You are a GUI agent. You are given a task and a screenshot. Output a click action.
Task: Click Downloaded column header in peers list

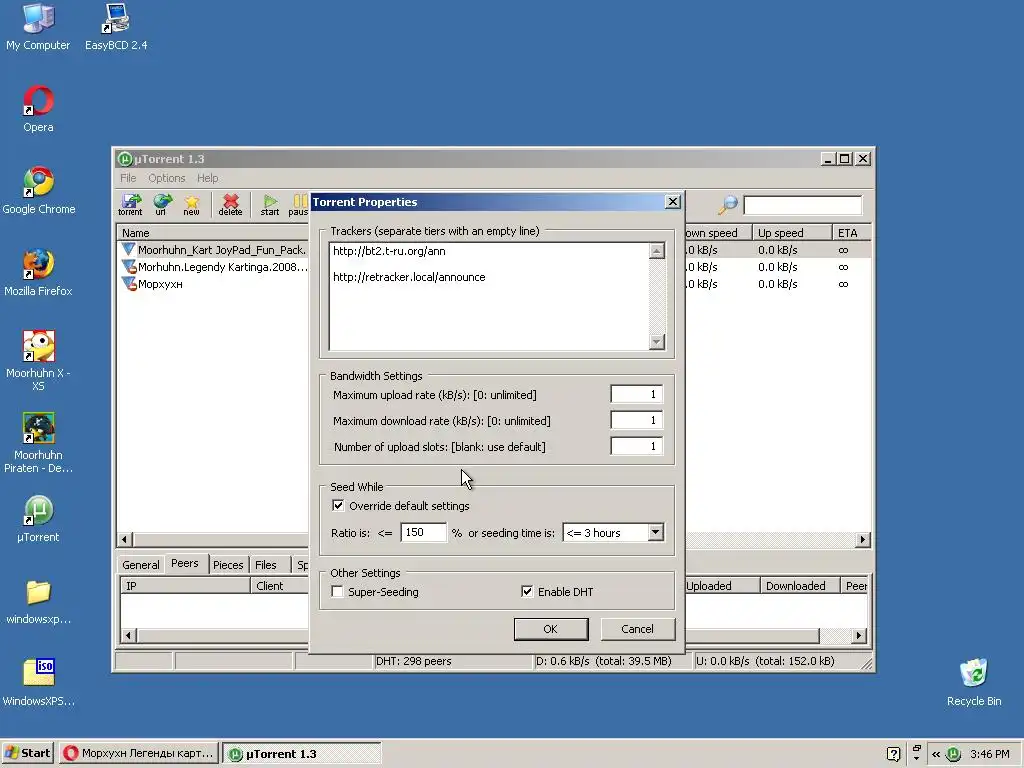point(799,586)
